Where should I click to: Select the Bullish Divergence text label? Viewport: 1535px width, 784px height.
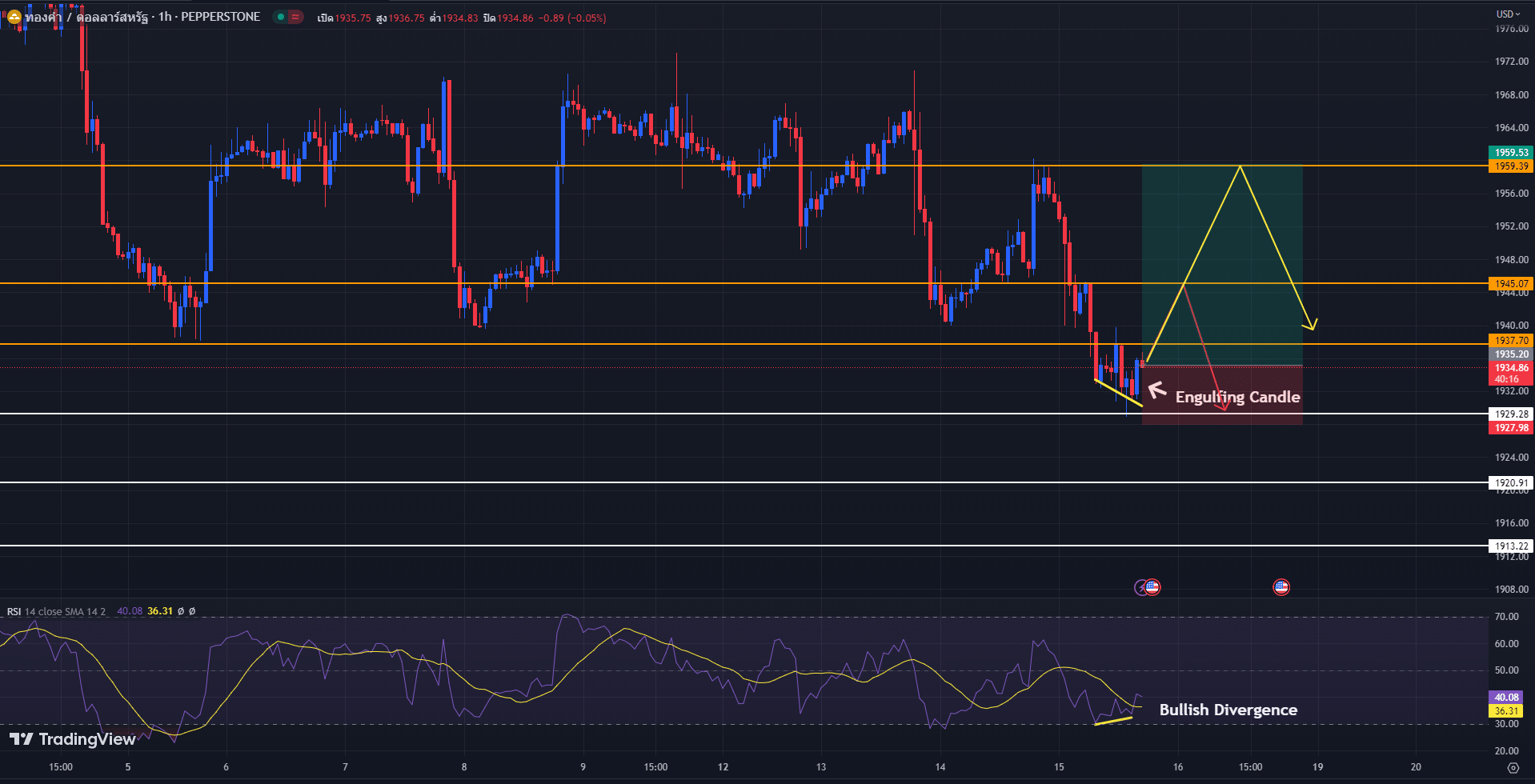click(x=1228, y=710)
